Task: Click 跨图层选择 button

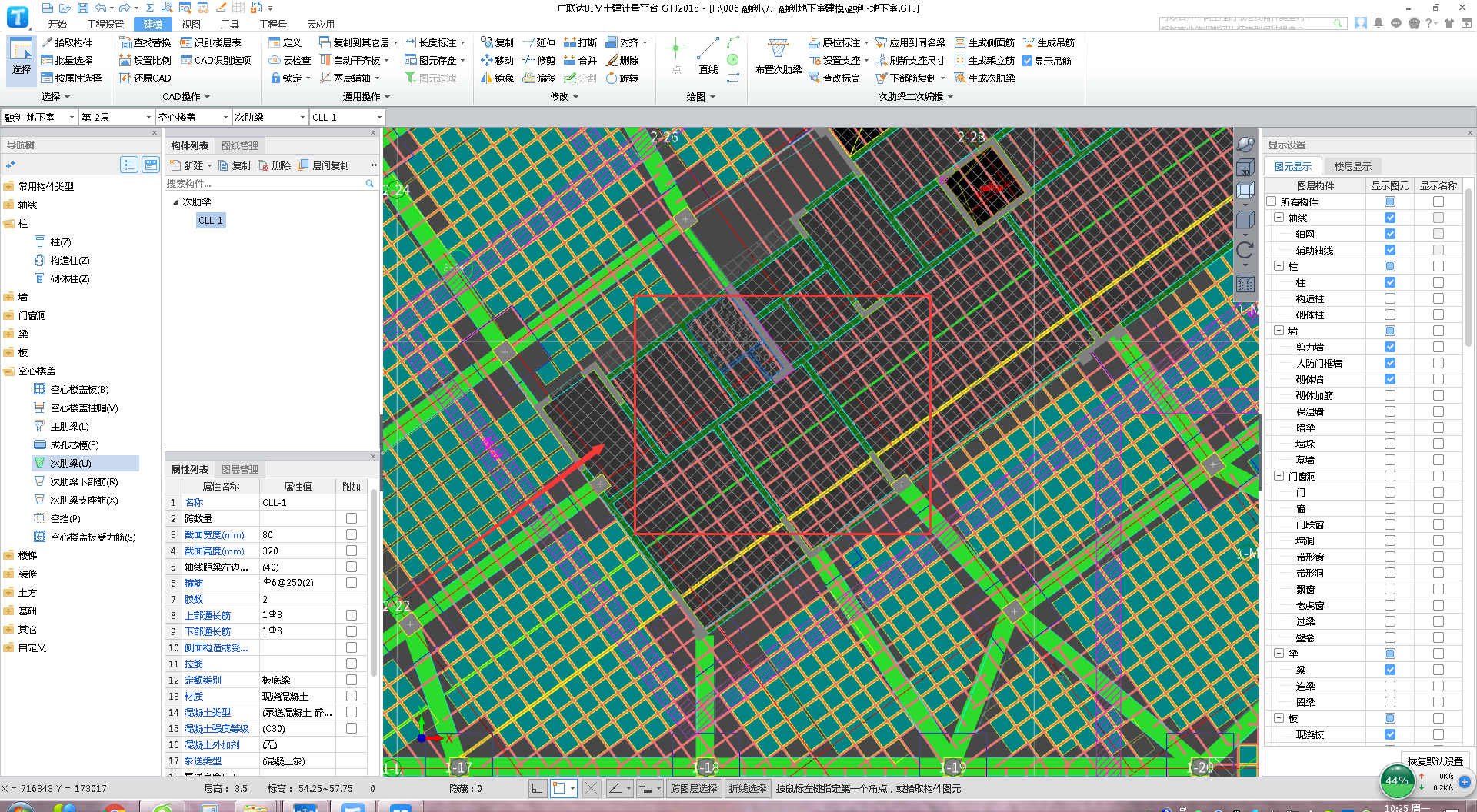Action: 693,788
